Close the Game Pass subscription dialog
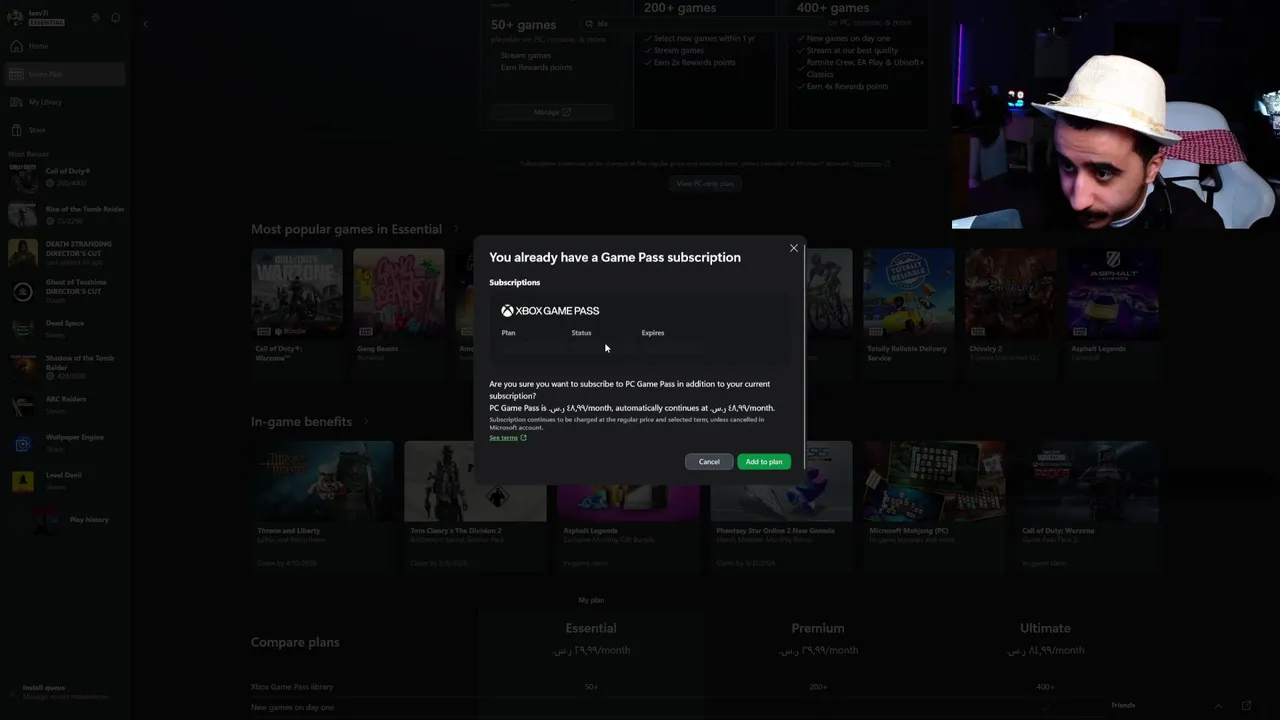Screen dimensions: 1280x720 pos(794,248)
